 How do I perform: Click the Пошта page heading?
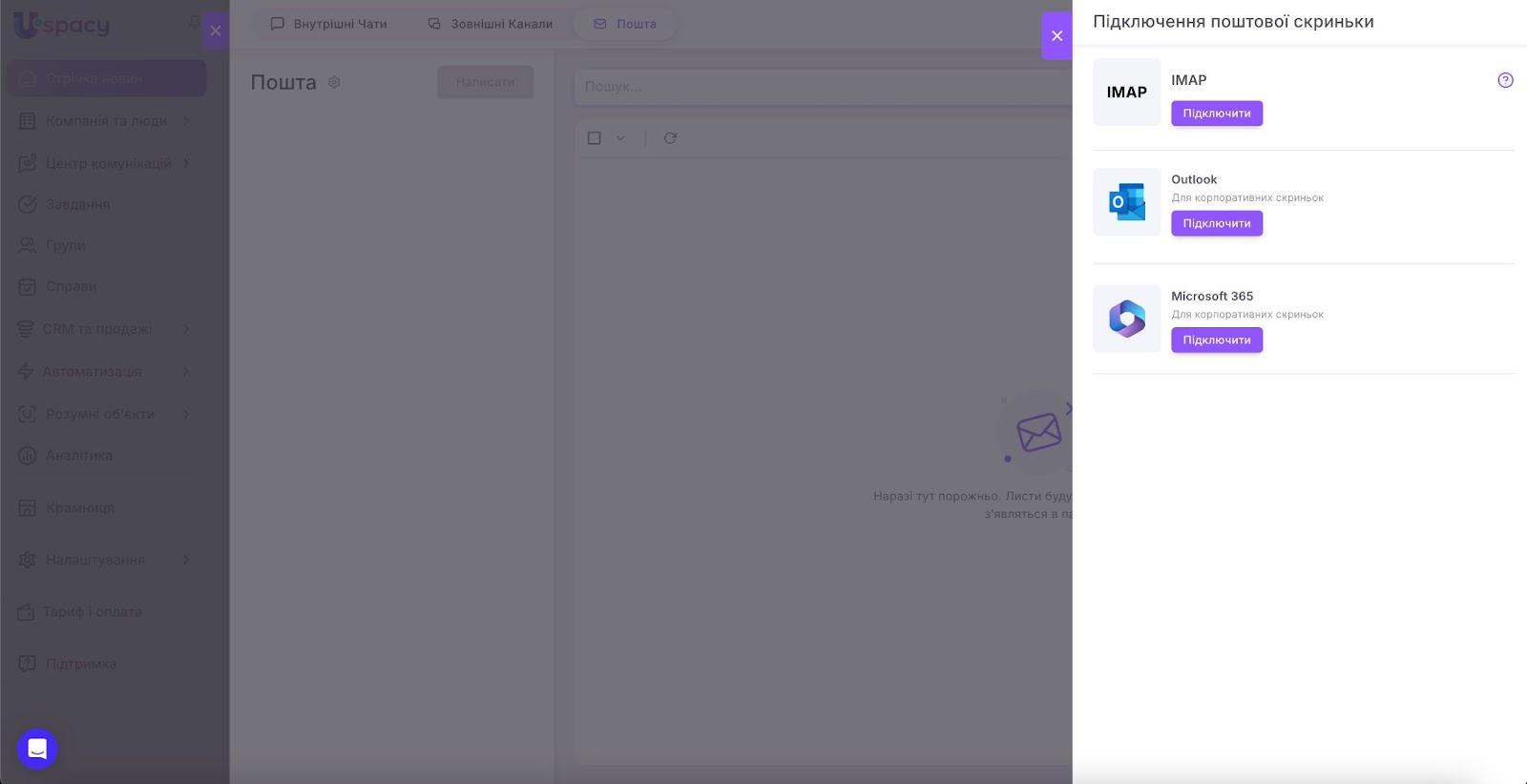tap(283, 82)
